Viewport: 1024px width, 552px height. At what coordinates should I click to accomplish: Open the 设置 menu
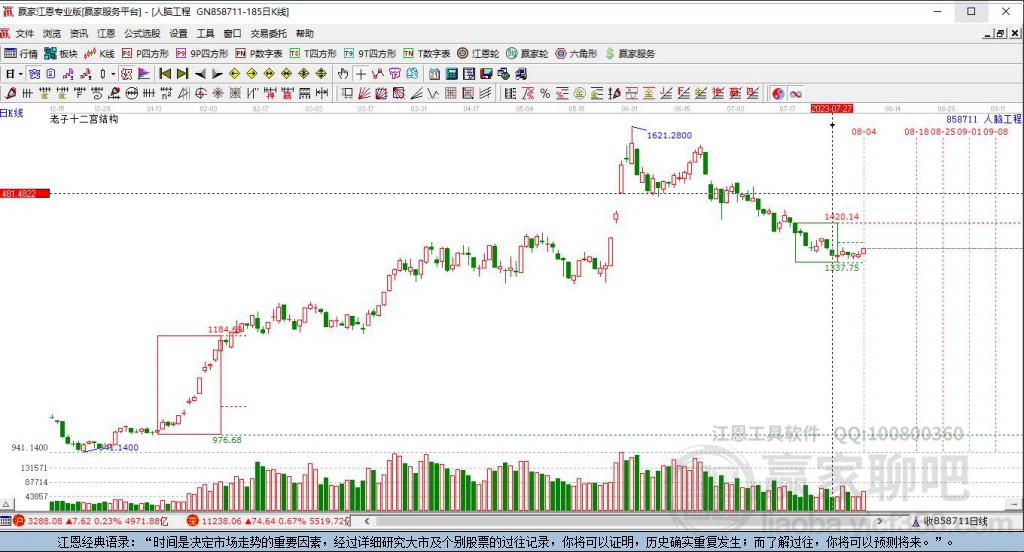[x=178, y=33]
